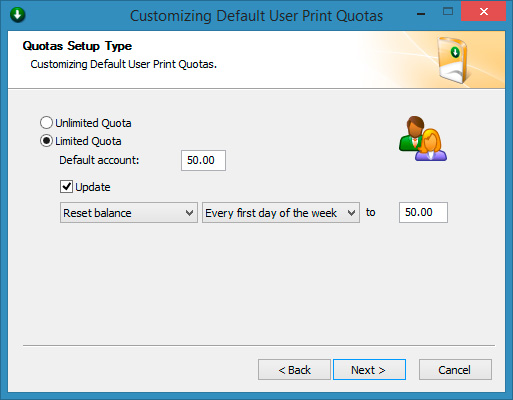Click the Default account input field
Screen dimensions: 513x400
[x=203, y=160]
